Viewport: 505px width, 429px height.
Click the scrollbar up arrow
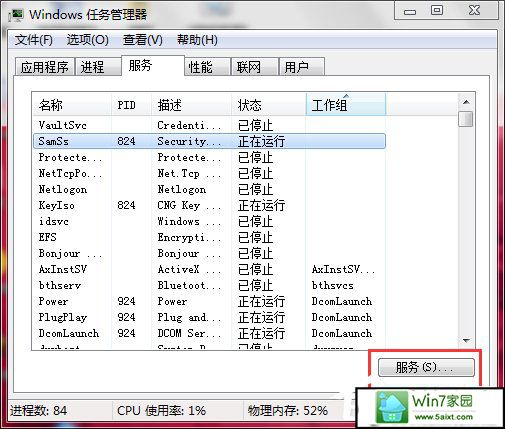click(466, 102)
